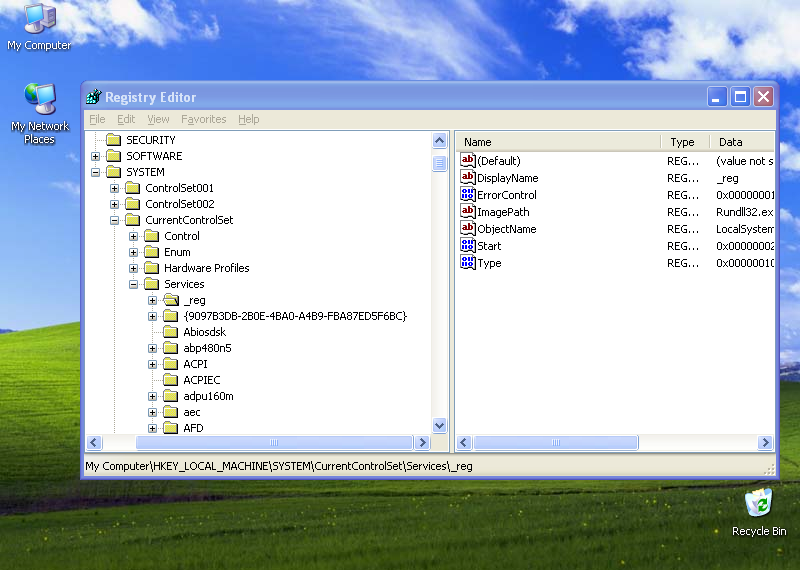The width and height of the screenshot is (800, 570).
Task: Collapse the SYSTEM key
Action: click(x=95, y=172)
